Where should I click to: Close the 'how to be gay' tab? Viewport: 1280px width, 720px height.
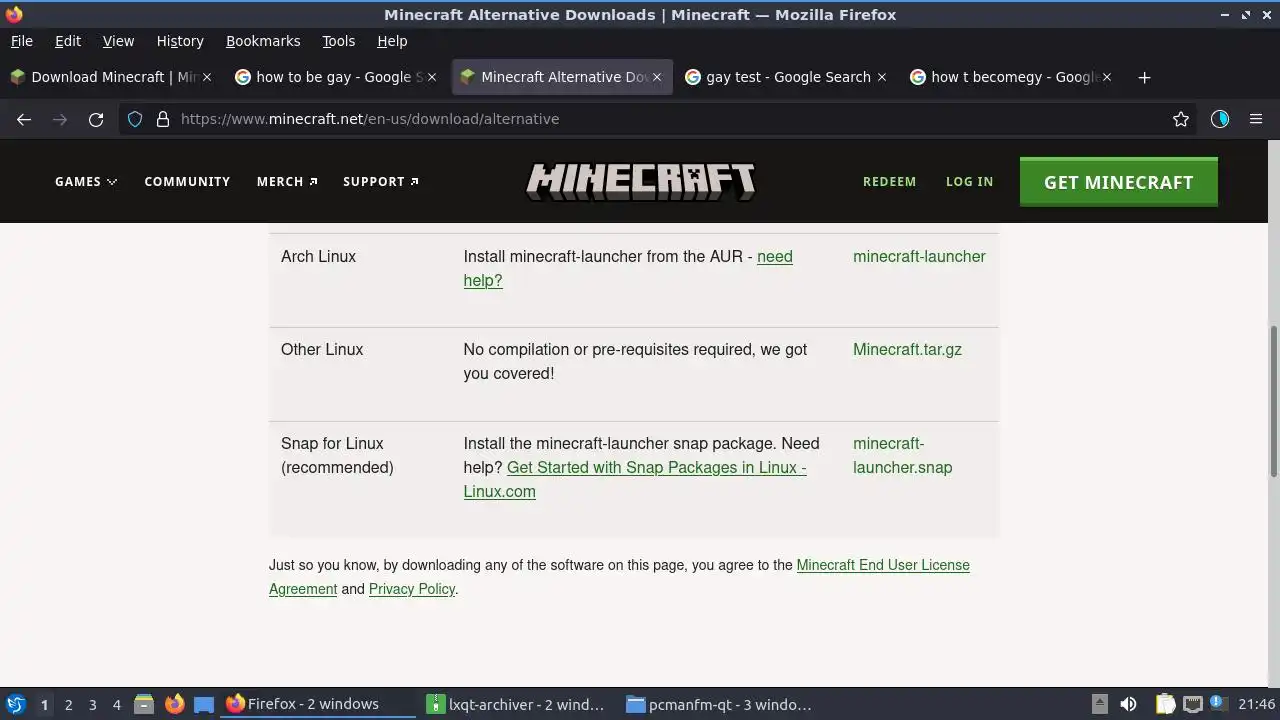click(432, 77)
